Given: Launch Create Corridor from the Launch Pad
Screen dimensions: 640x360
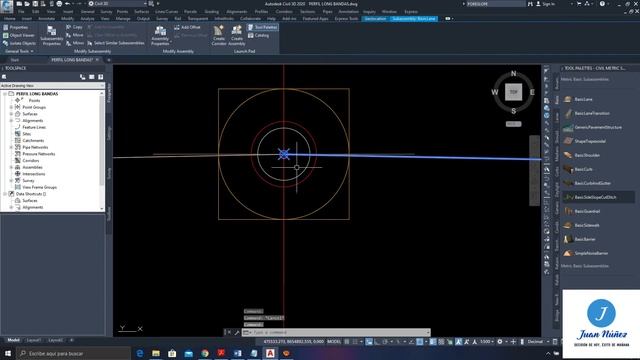Looking at the screenshot, I should 219,36.
